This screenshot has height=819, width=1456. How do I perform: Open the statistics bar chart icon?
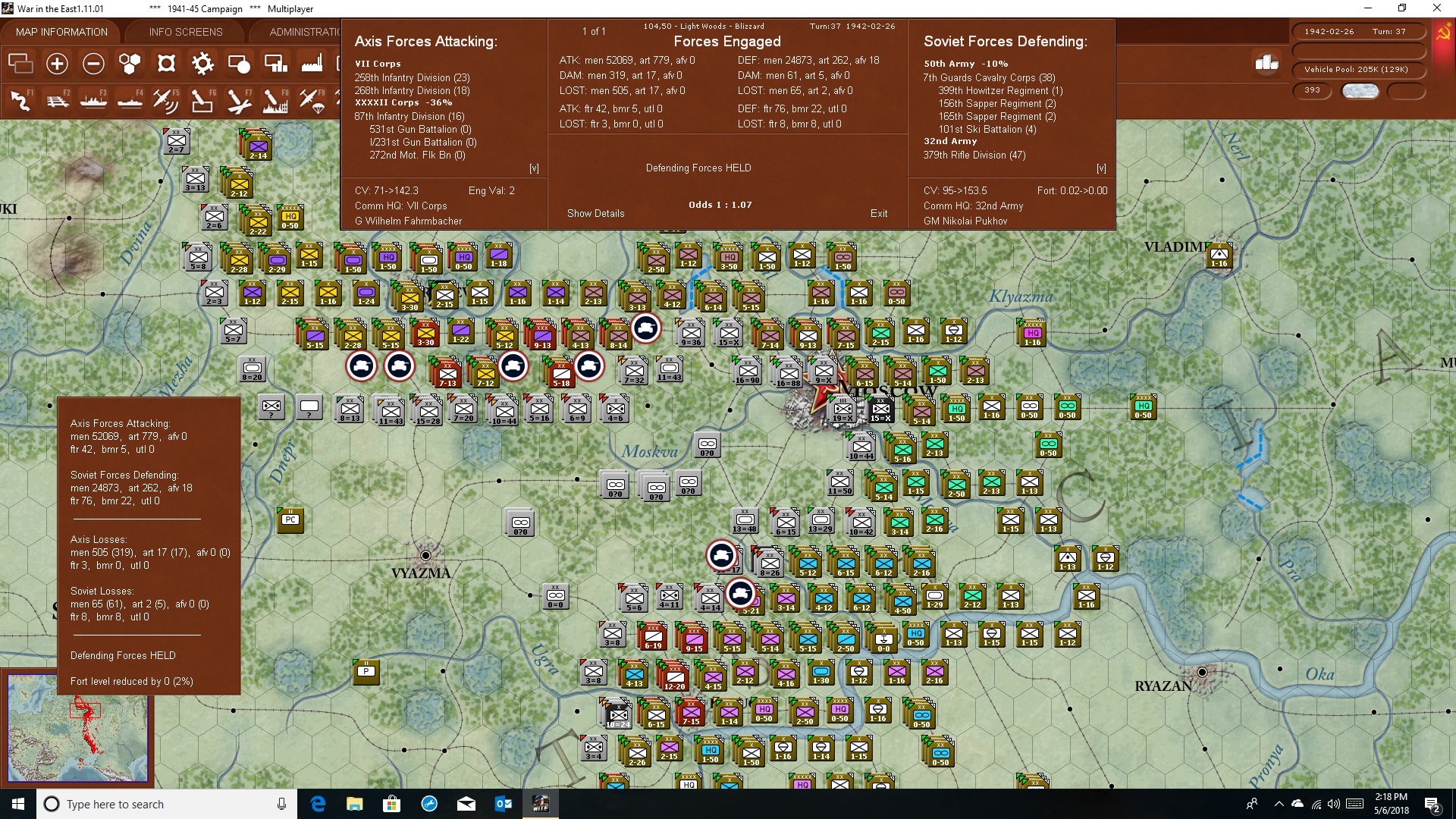(x=1266, y=63)
